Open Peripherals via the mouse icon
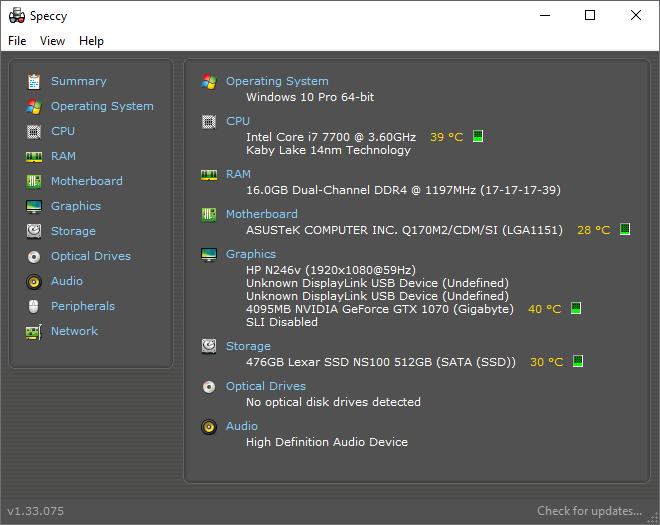Screen dimensions: 660x525 (x=34, y=306)
